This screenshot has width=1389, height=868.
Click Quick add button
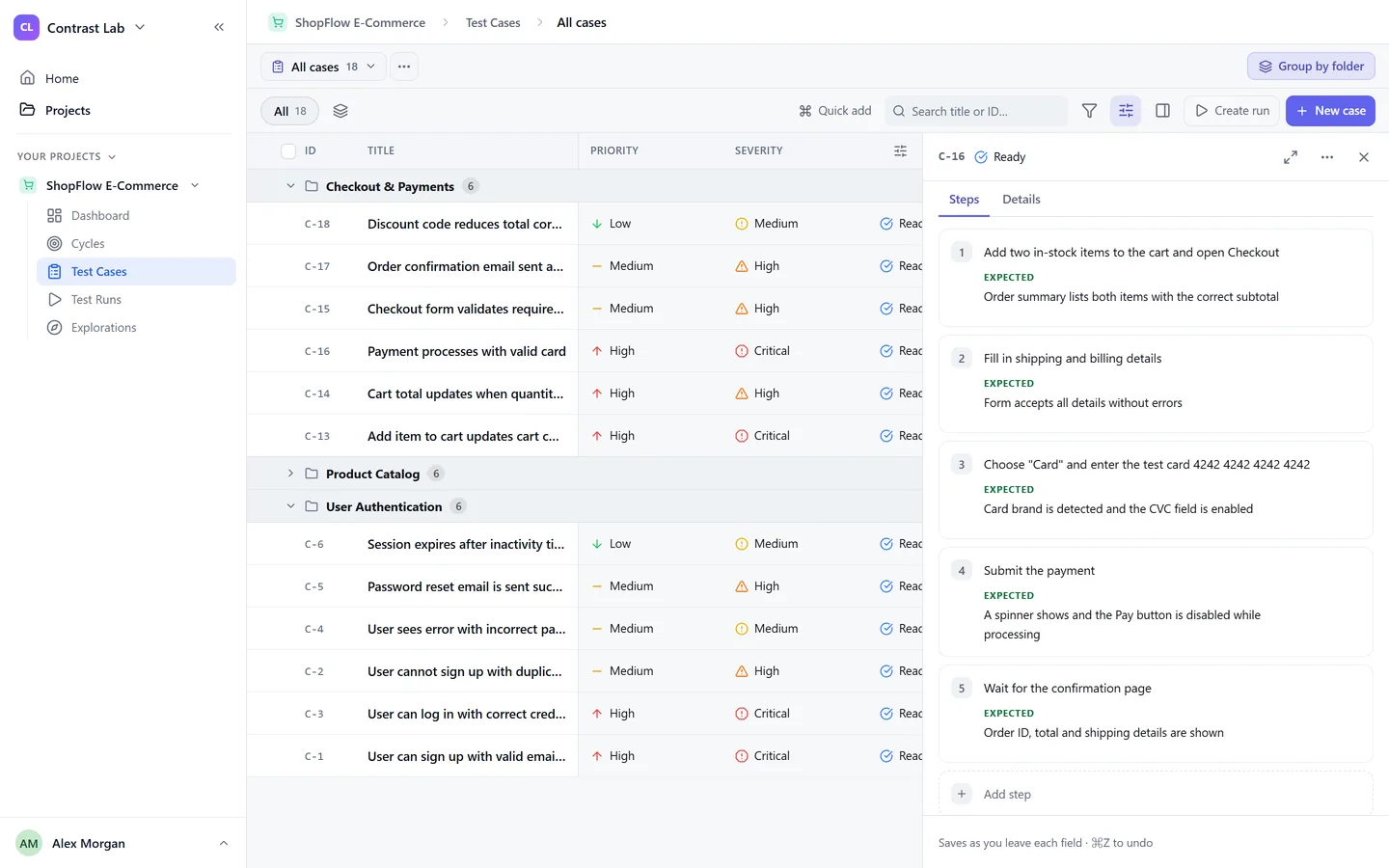click(x=834, y=111)
